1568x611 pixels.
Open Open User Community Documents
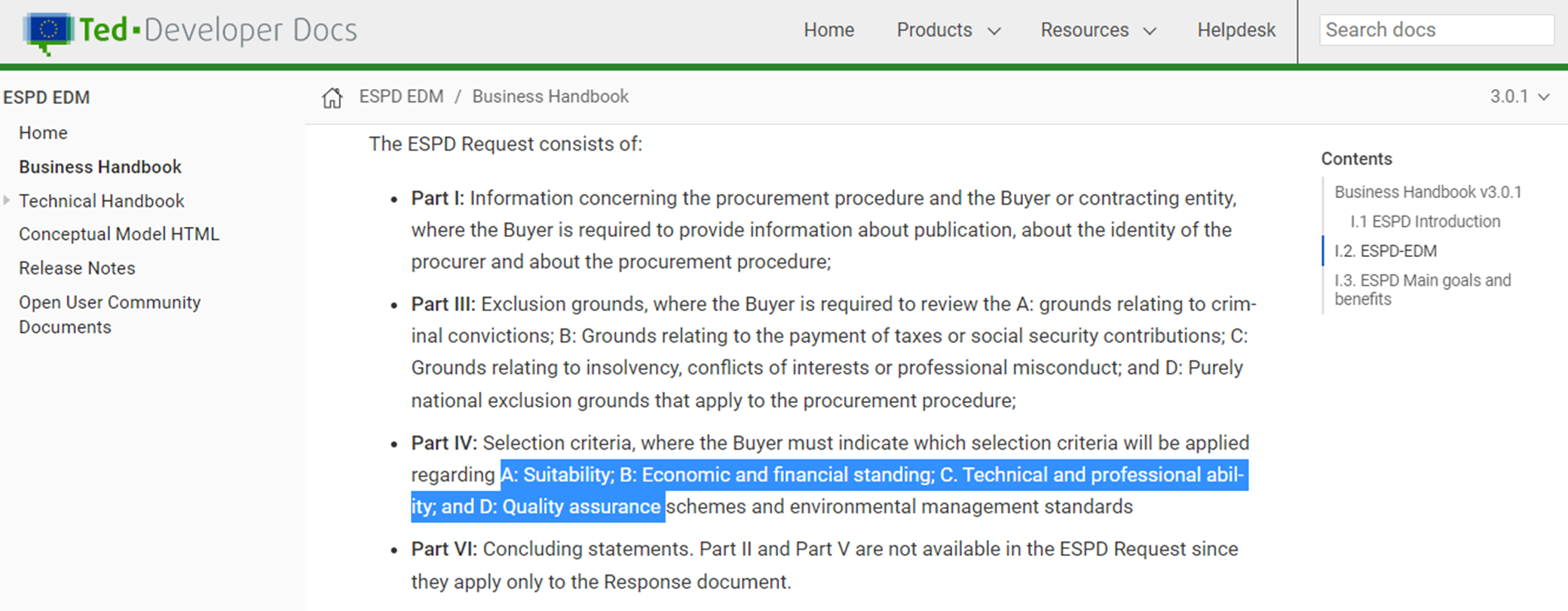click(109, 302)
